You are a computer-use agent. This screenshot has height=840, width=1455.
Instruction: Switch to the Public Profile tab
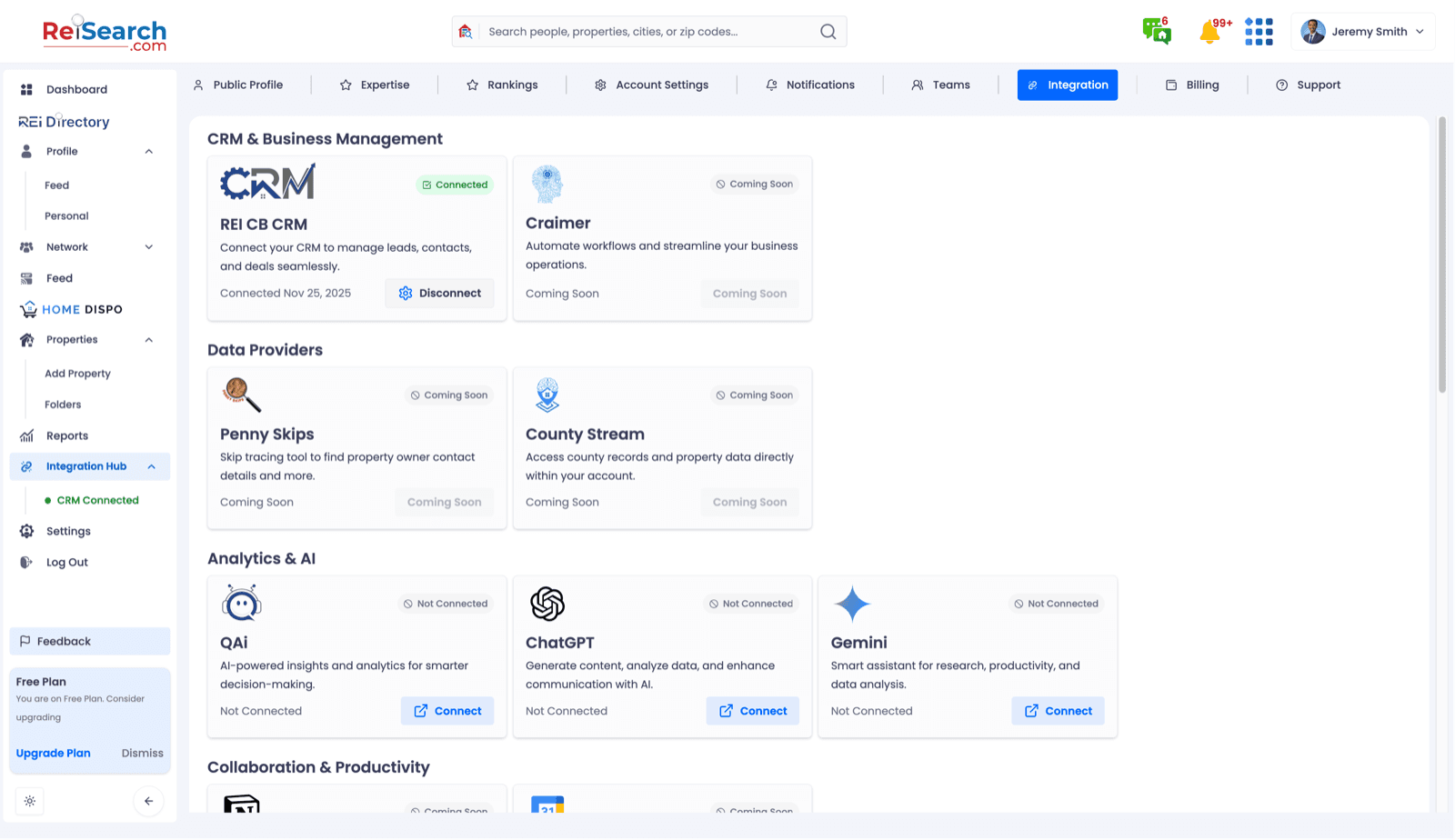238,85
